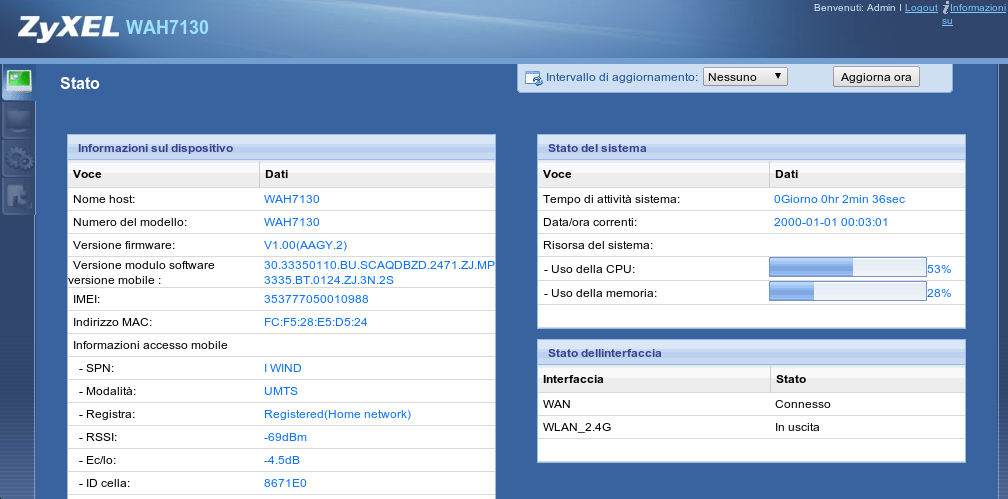Click the WLAN_2.4G interface label
This screenshot has height=499, width=1008.
pyautogui.click(x=577, y=427)
